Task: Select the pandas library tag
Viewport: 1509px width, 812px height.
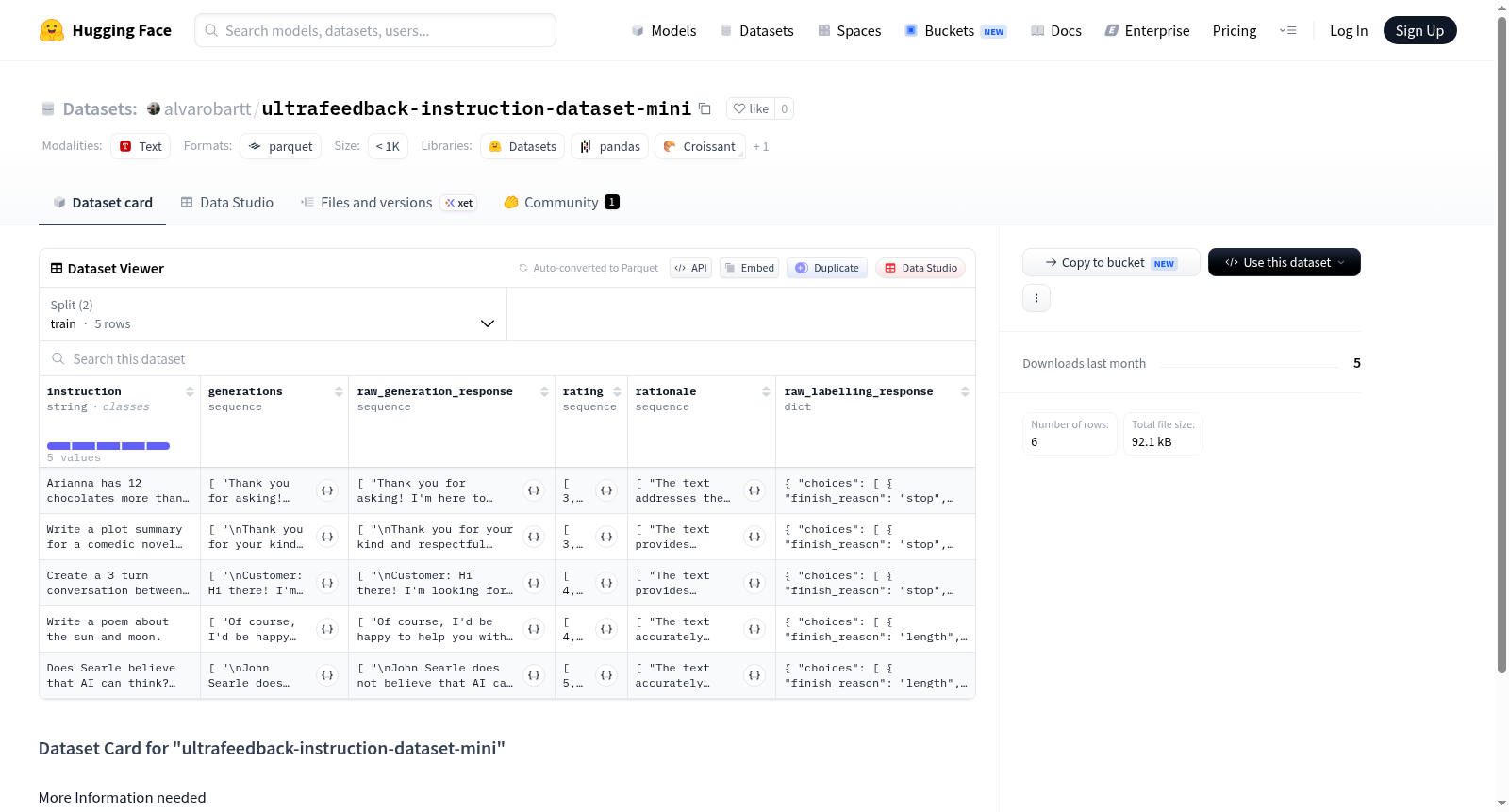Action: click(x=609, y=146)
